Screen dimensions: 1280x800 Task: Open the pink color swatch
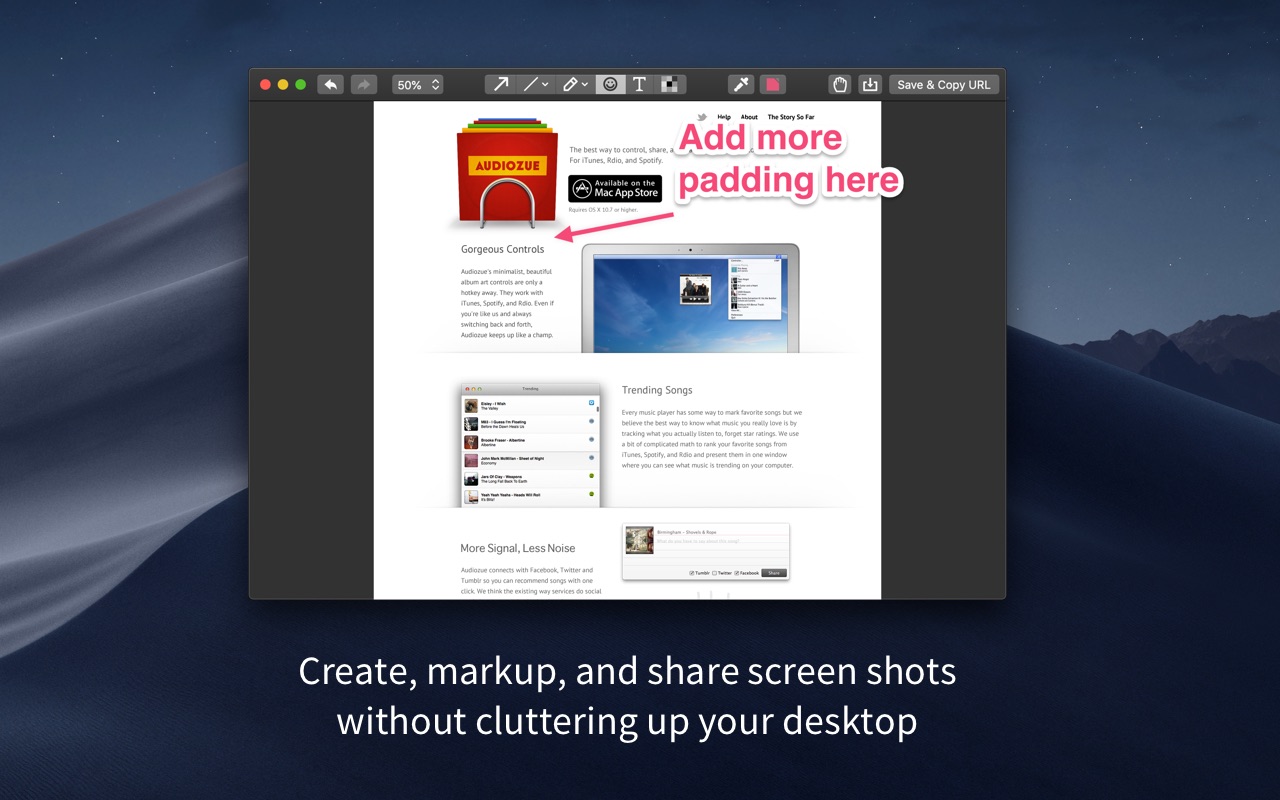pyautogui.click(x=772, y=85)
